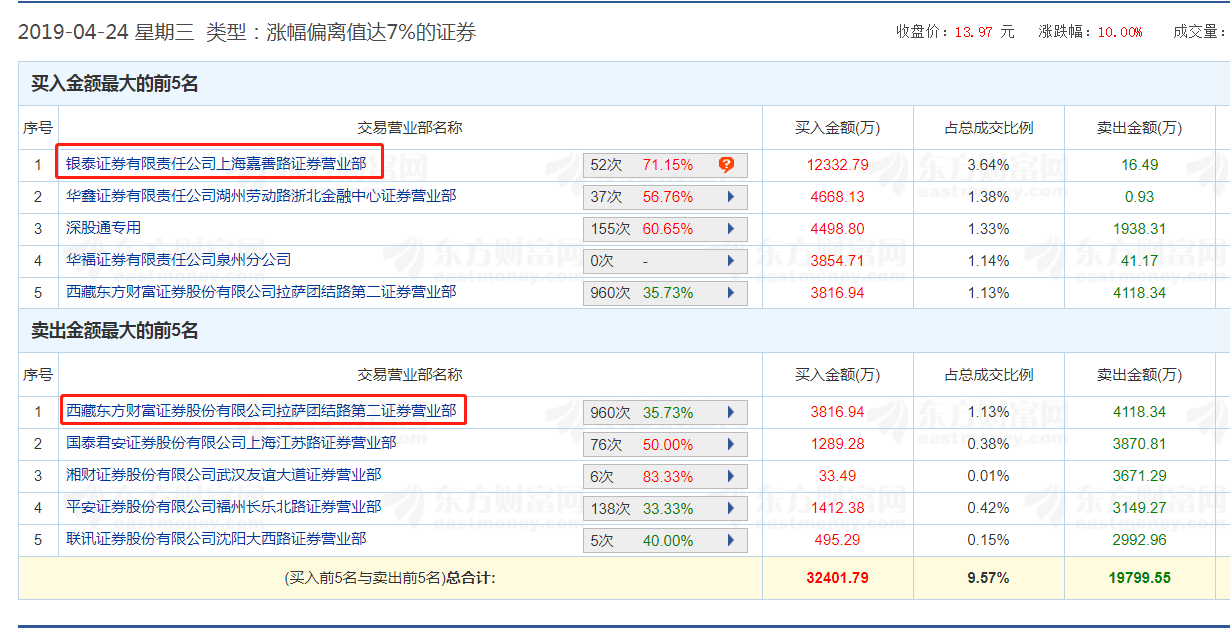Click 占总成交比例 header in sell table

988,375
